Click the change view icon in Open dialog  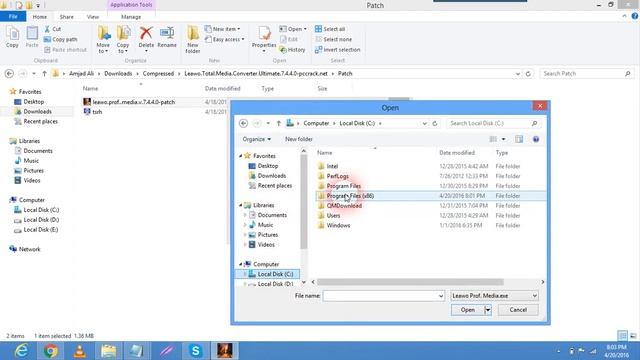(493, 139)
